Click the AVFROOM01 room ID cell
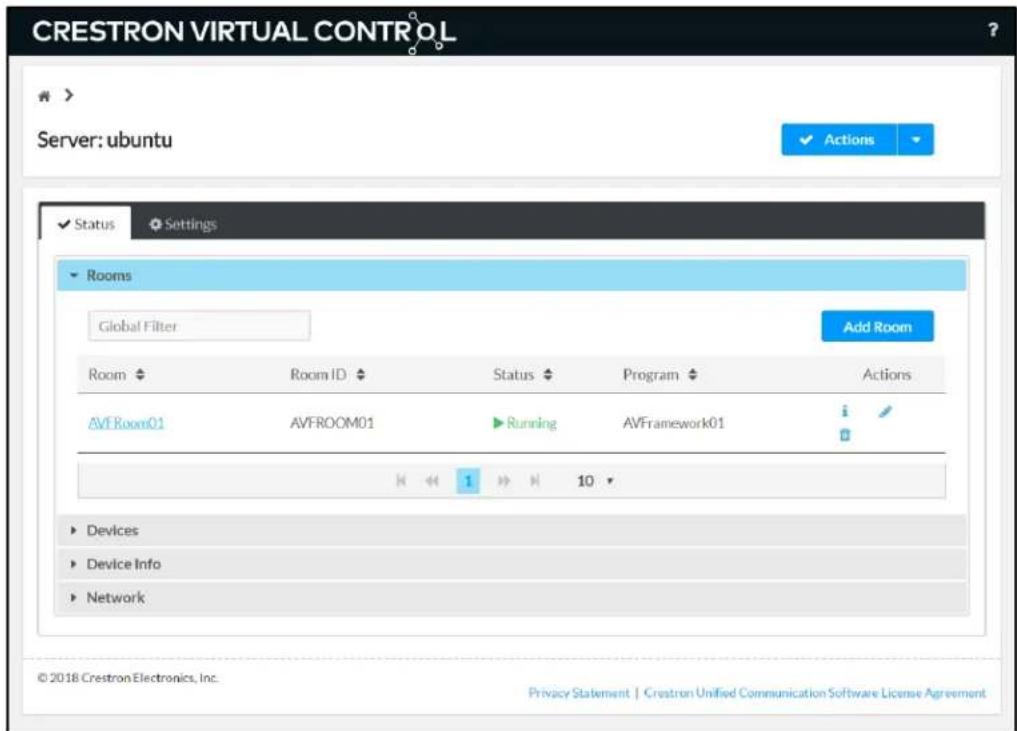Image resolution: width=1017 pixels, height=731 pixels. coord(332,423)
